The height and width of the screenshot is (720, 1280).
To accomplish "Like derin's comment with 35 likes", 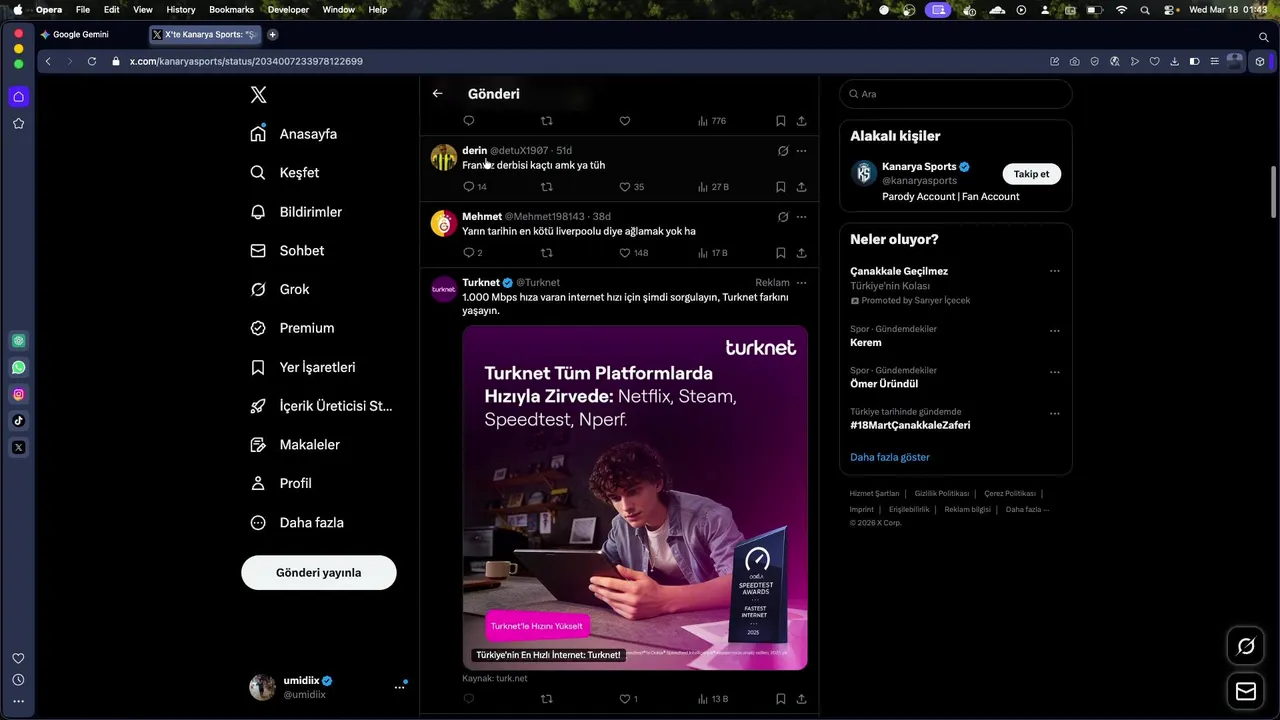I will (x=625, y=187).
